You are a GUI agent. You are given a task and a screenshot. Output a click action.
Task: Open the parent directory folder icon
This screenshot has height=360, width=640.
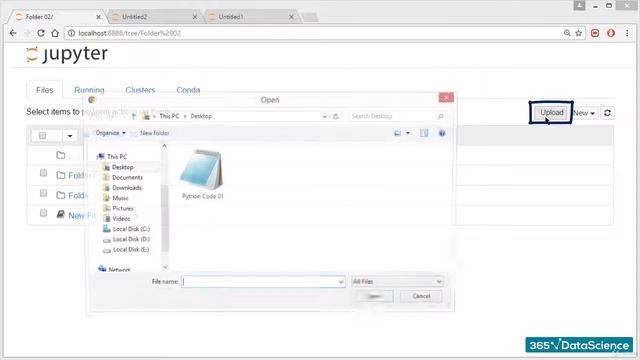pyautogui.click(x=61, y=155)
